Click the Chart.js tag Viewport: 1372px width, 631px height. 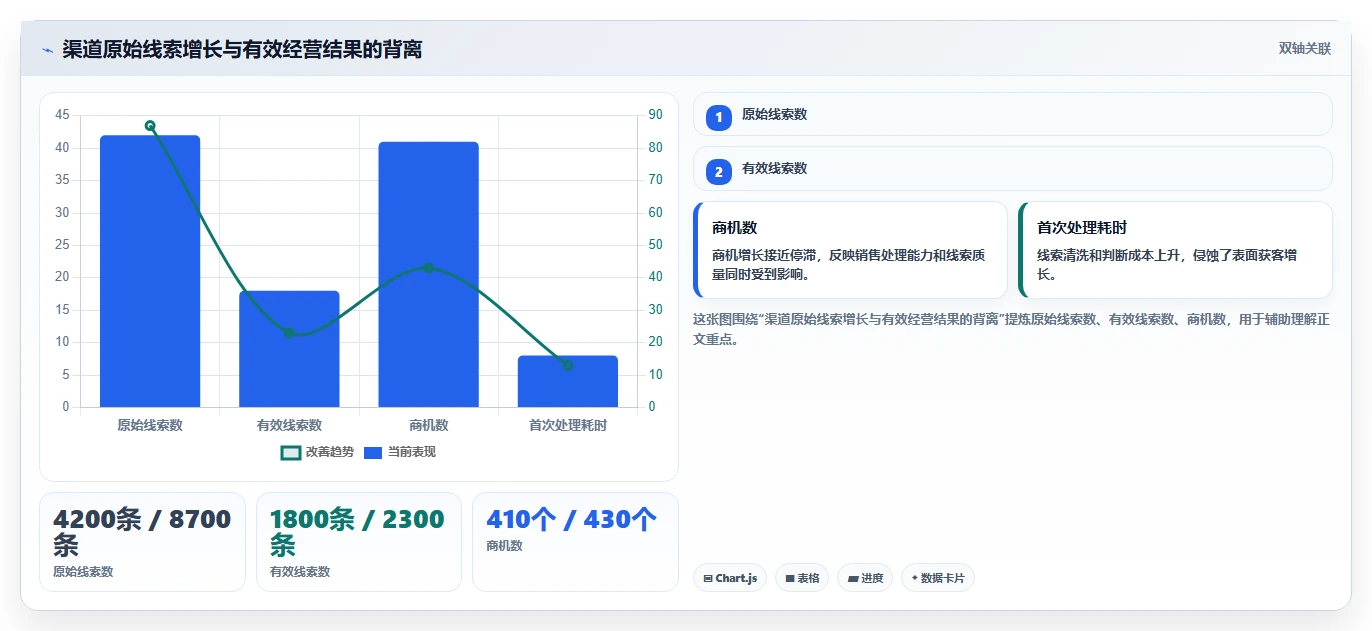730,578
